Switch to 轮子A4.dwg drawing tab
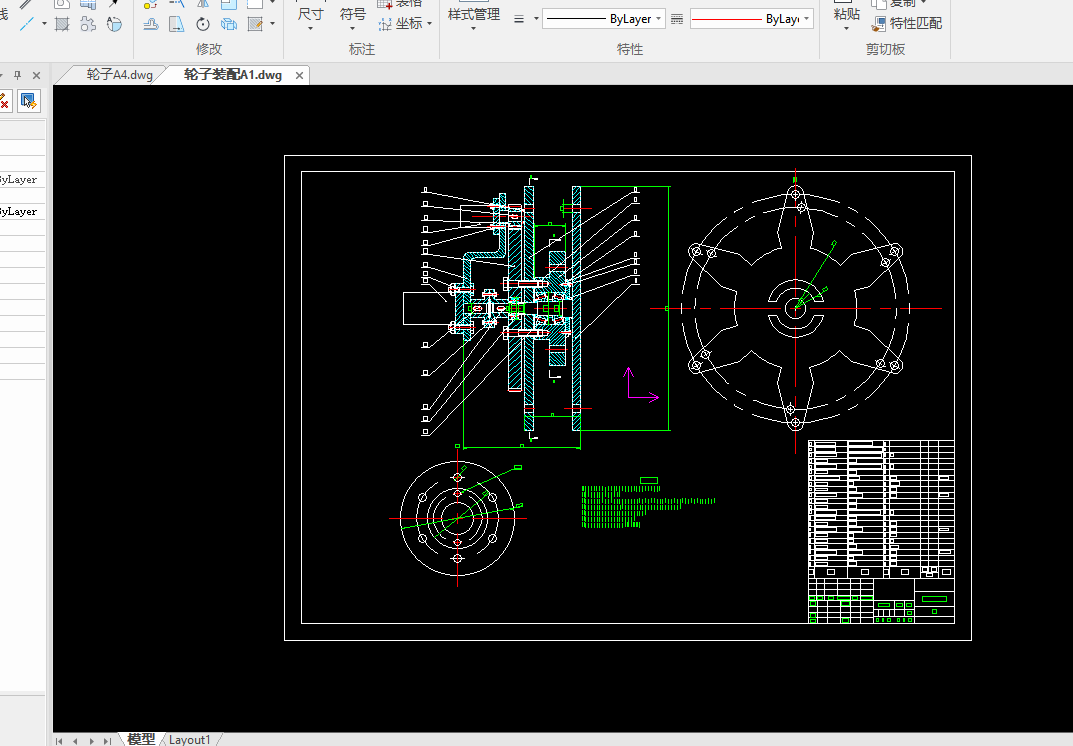The width and height of the screenshot is (1073, 746). pyautogui.click(x=119, y=75)
